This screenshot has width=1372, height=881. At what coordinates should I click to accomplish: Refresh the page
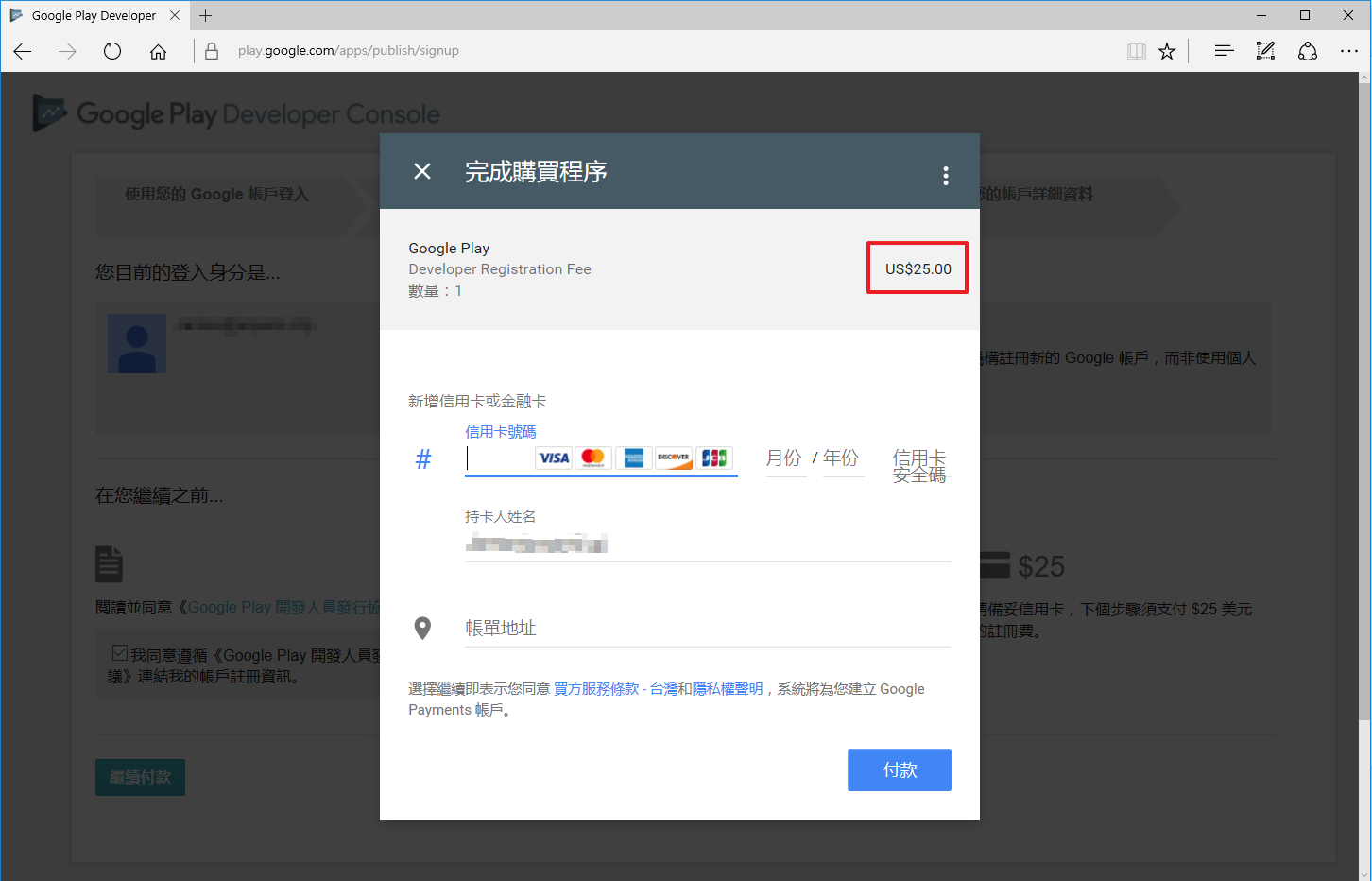tap(112, 51)
